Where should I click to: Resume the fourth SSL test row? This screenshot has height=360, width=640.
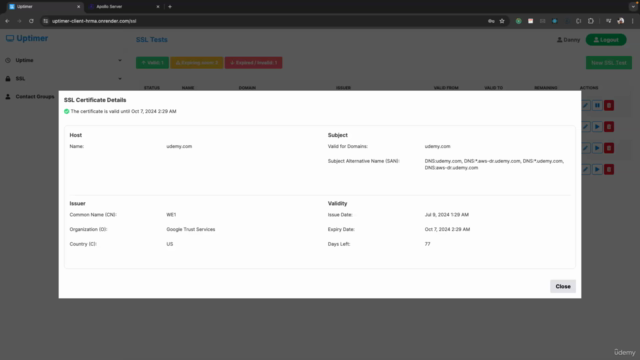[597, 169]
